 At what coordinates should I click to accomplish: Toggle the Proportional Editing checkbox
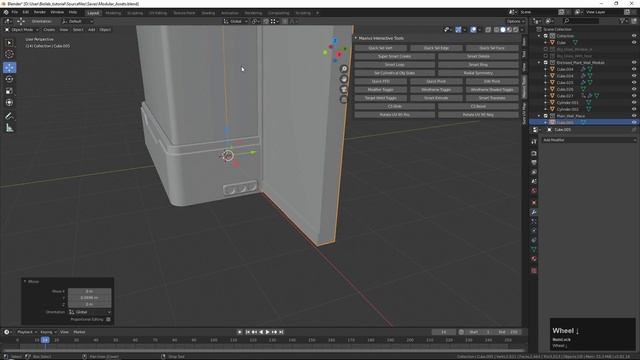coord(108,320)
